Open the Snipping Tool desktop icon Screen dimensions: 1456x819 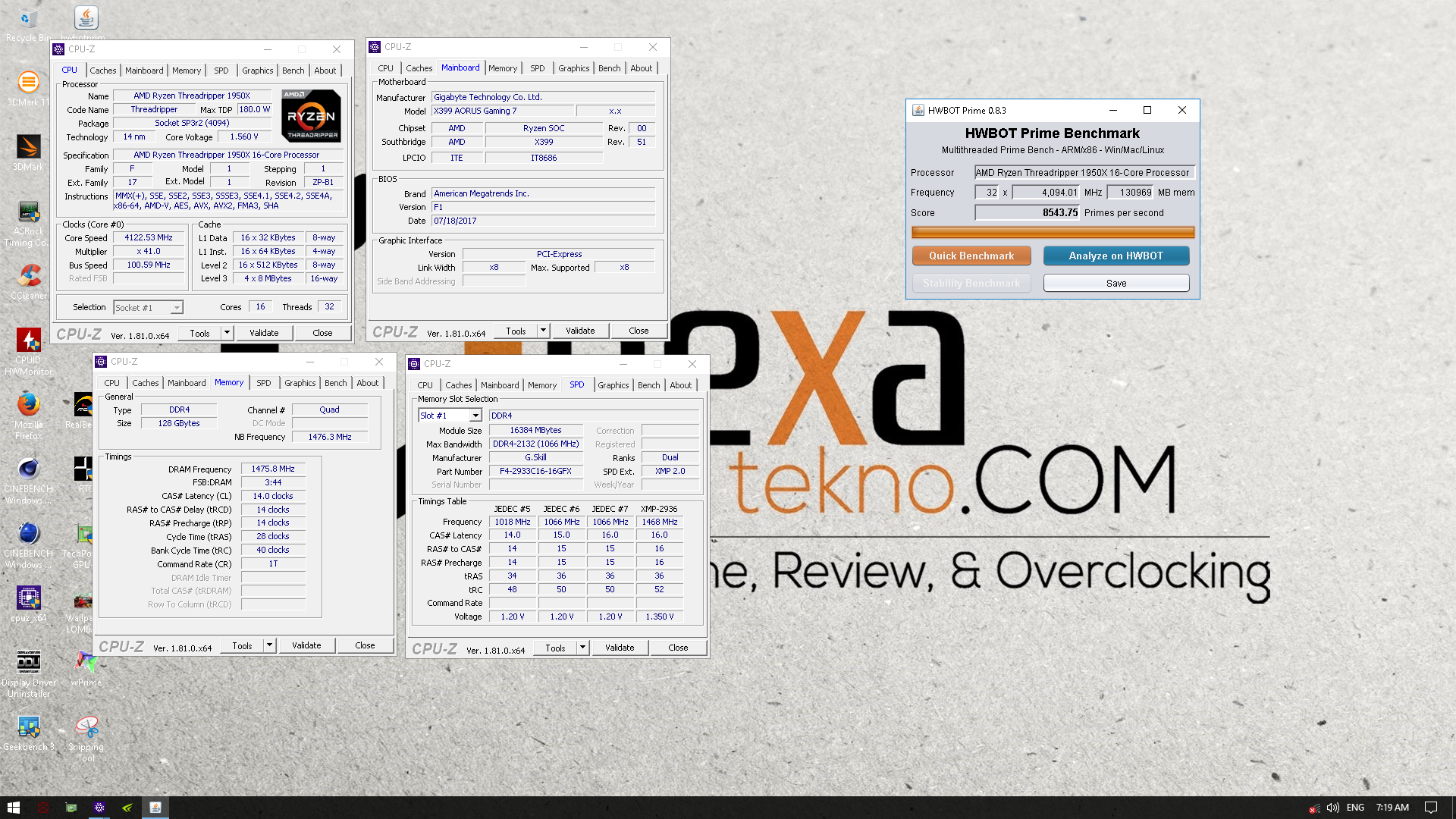pyautogui.click(x=86, y=738)
